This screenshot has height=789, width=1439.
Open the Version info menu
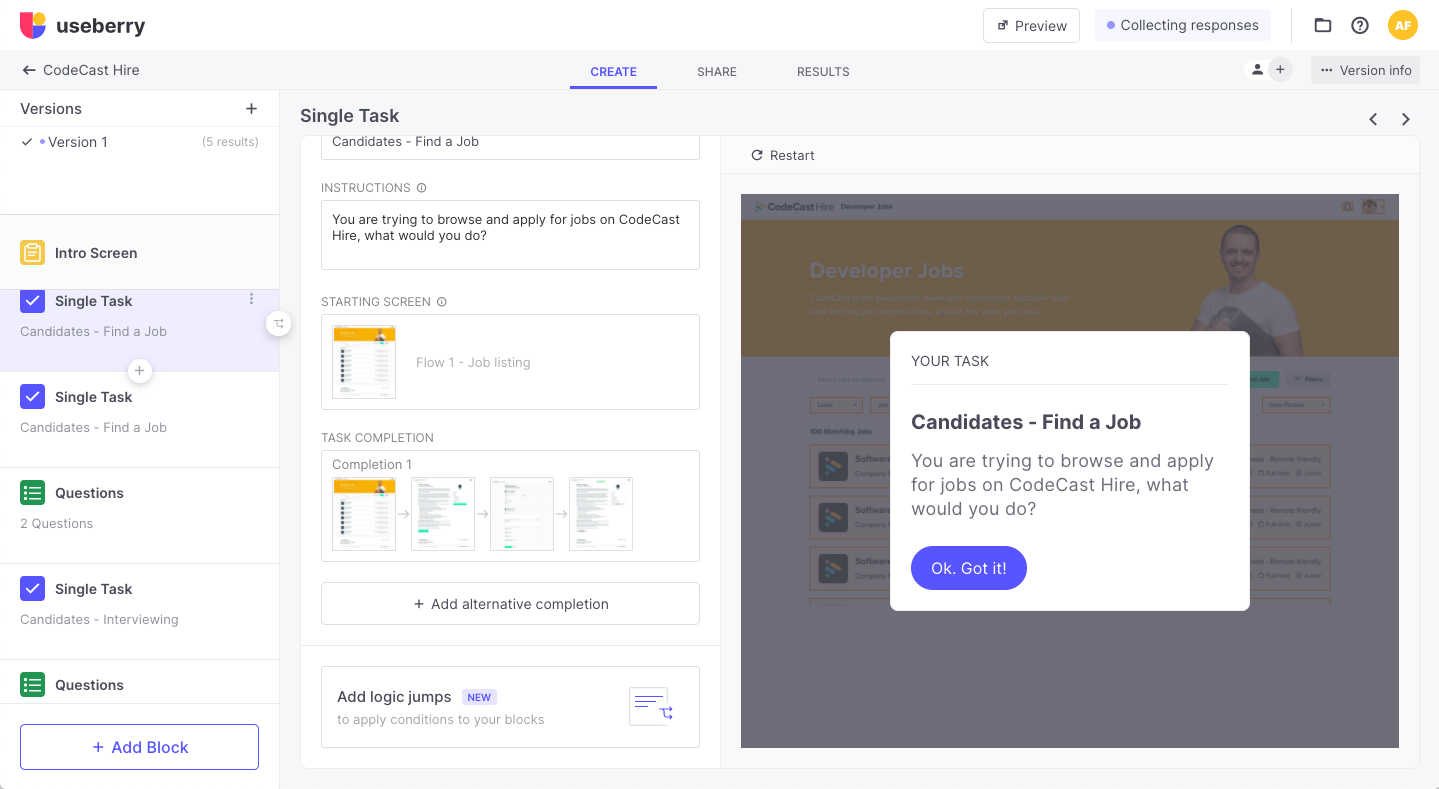coord(1365,70)
